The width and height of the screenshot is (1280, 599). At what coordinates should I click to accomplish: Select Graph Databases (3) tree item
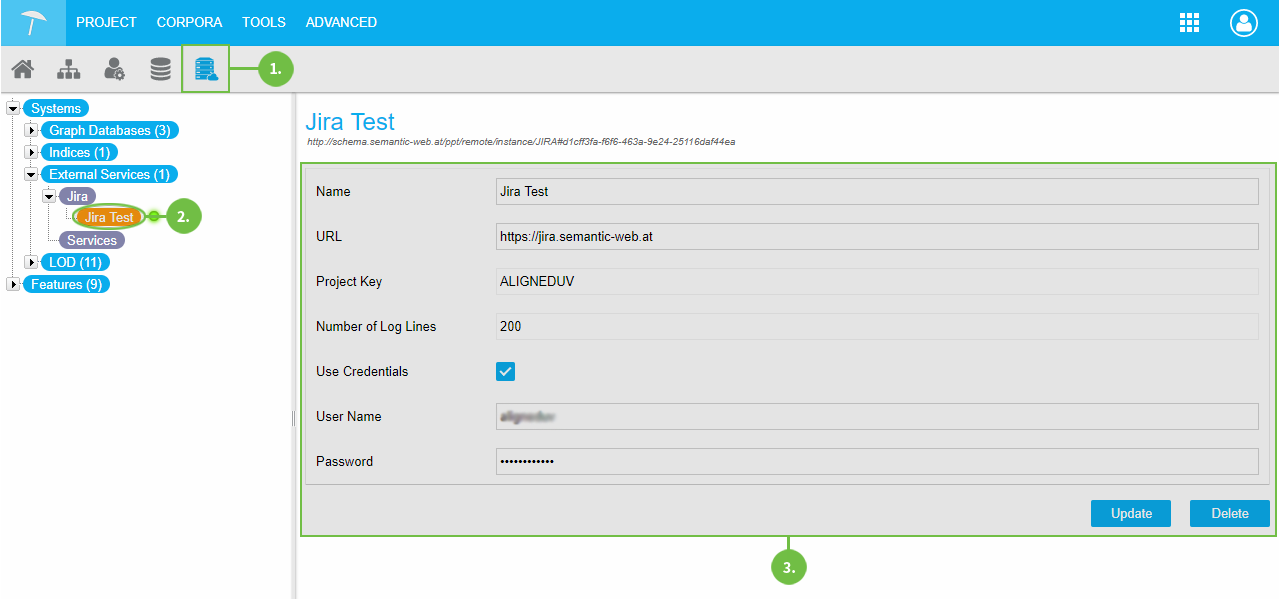(110, 130)
